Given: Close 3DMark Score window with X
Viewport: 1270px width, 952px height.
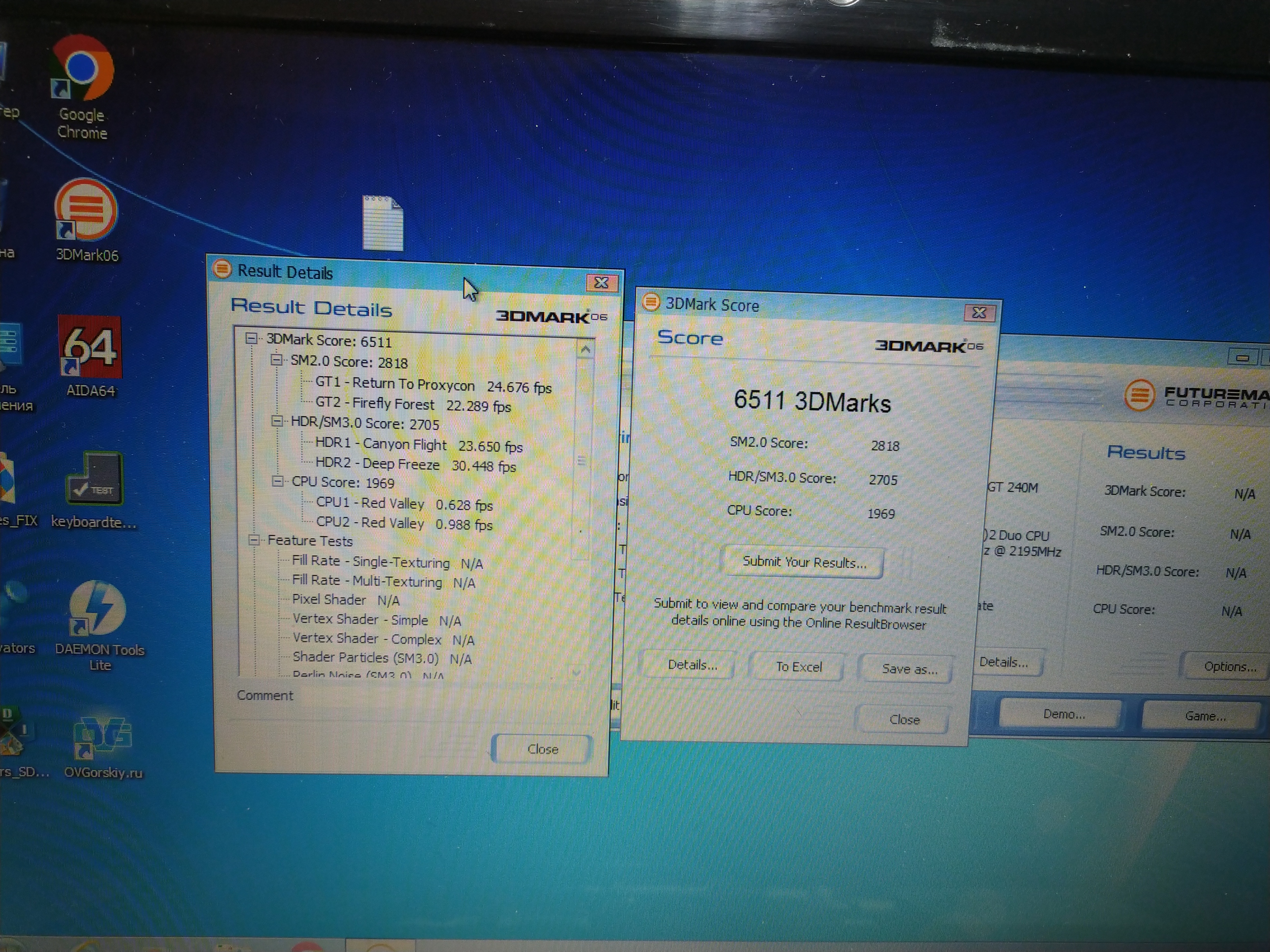Looking at the screenshot, I should pyautogui.click(x=979, y=313).
